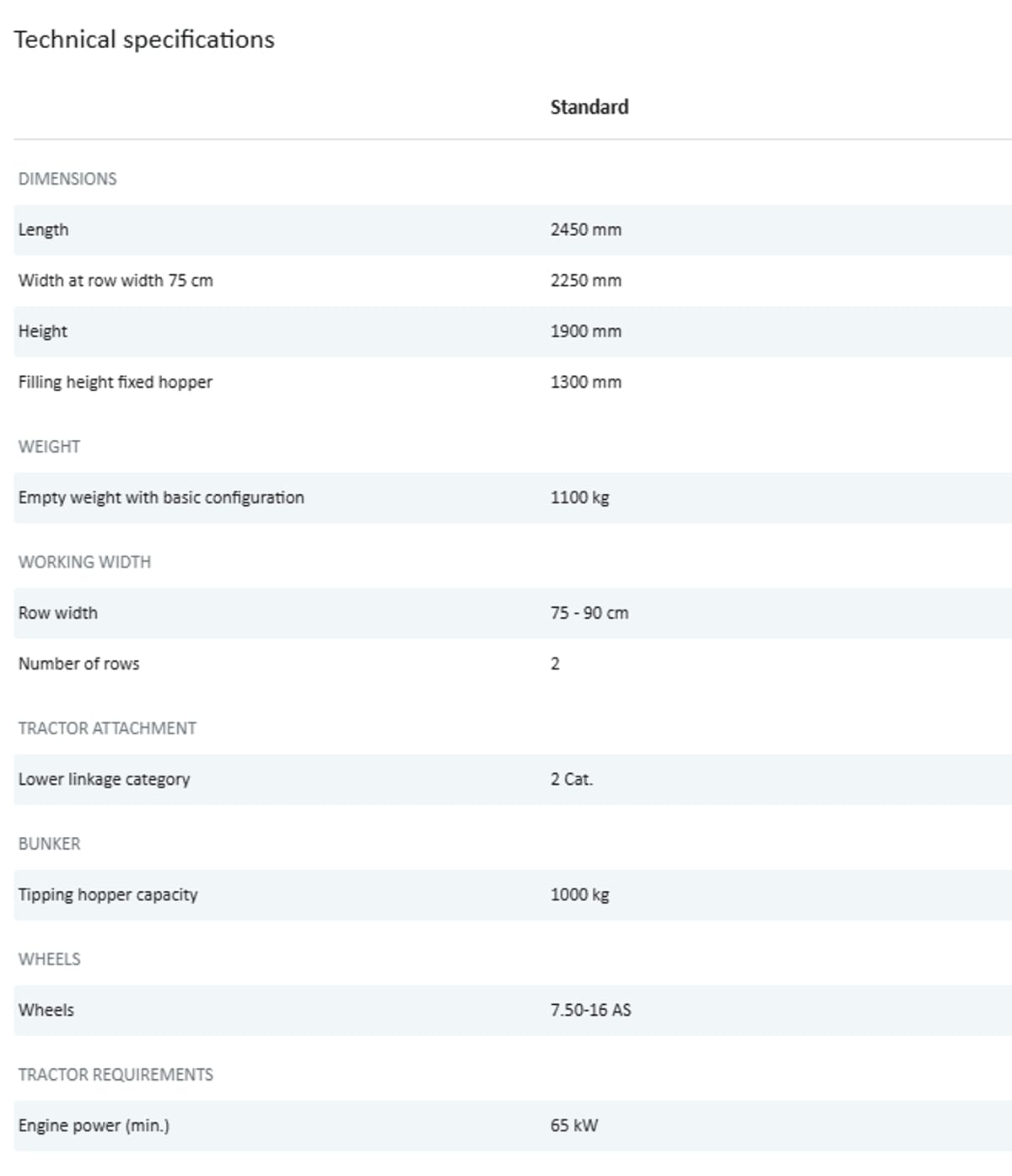The width and height of the screenshot is (1012, 1176).
Task: Click the 1900 mm height value
Action: pyautogui.click(x=585, y=331)
